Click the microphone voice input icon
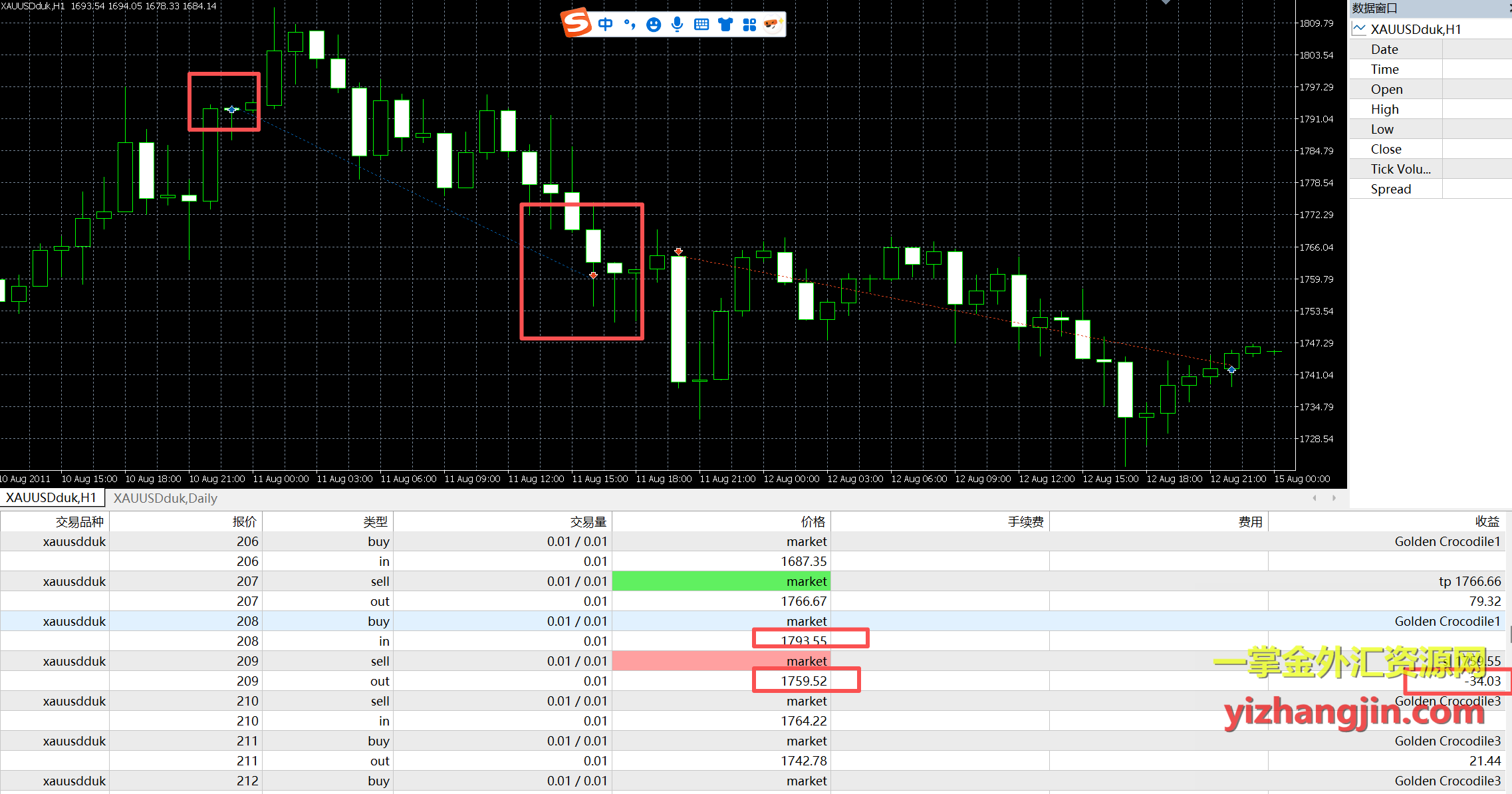The image size is (1512, 794). [x=677, y=25]
